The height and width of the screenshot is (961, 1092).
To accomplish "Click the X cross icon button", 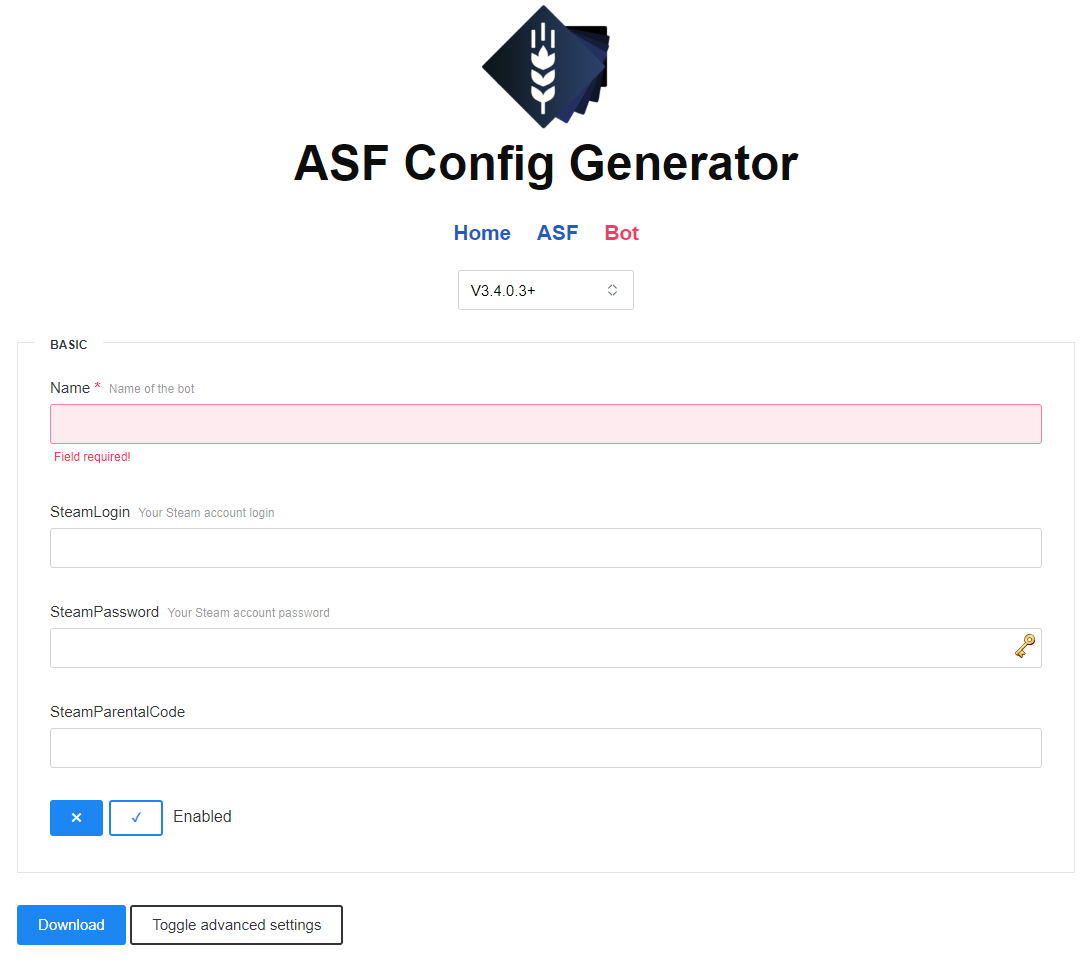I will [77, 818].
